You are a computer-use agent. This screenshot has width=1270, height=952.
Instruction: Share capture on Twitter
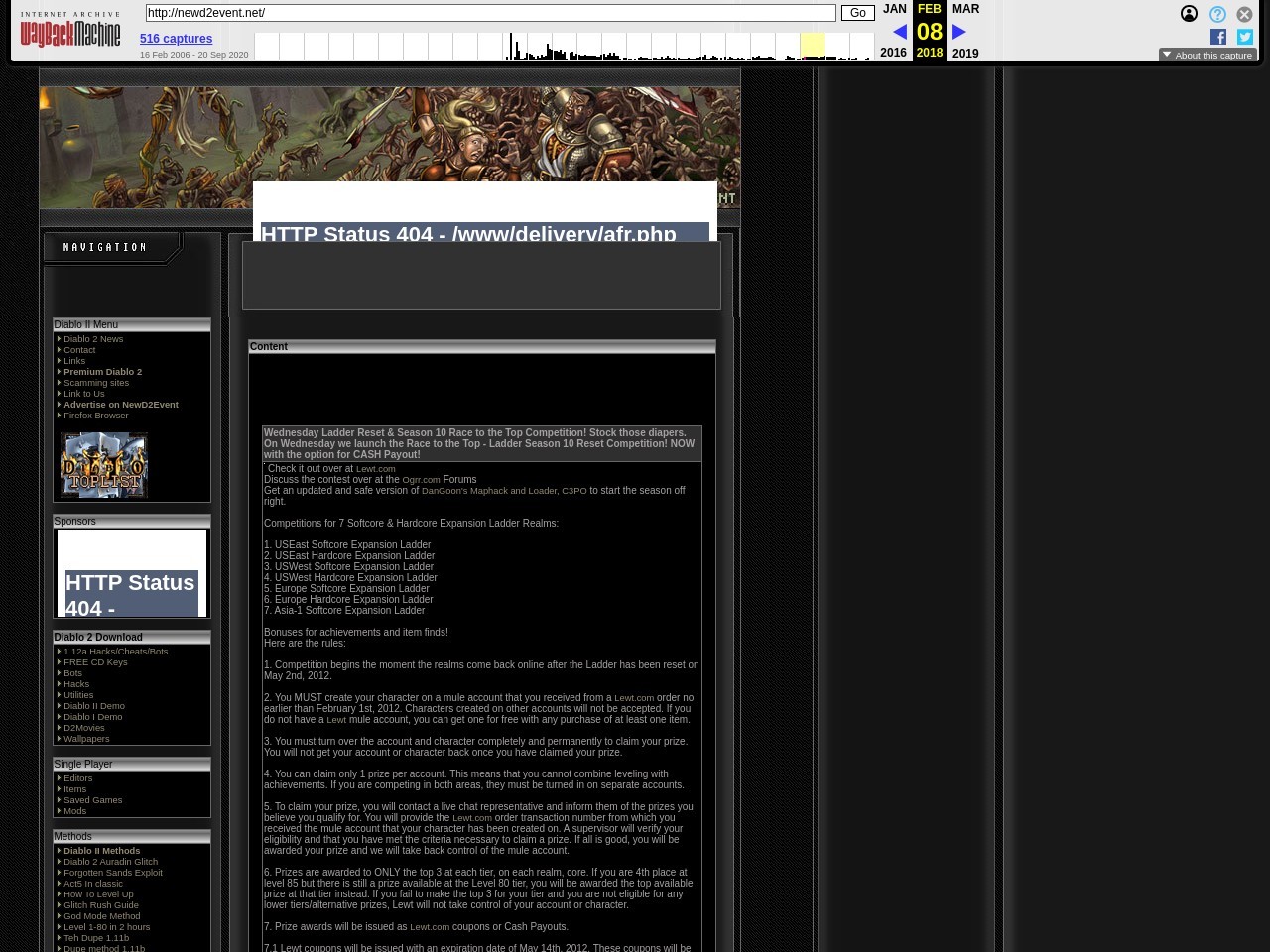tap(1244, 37)
